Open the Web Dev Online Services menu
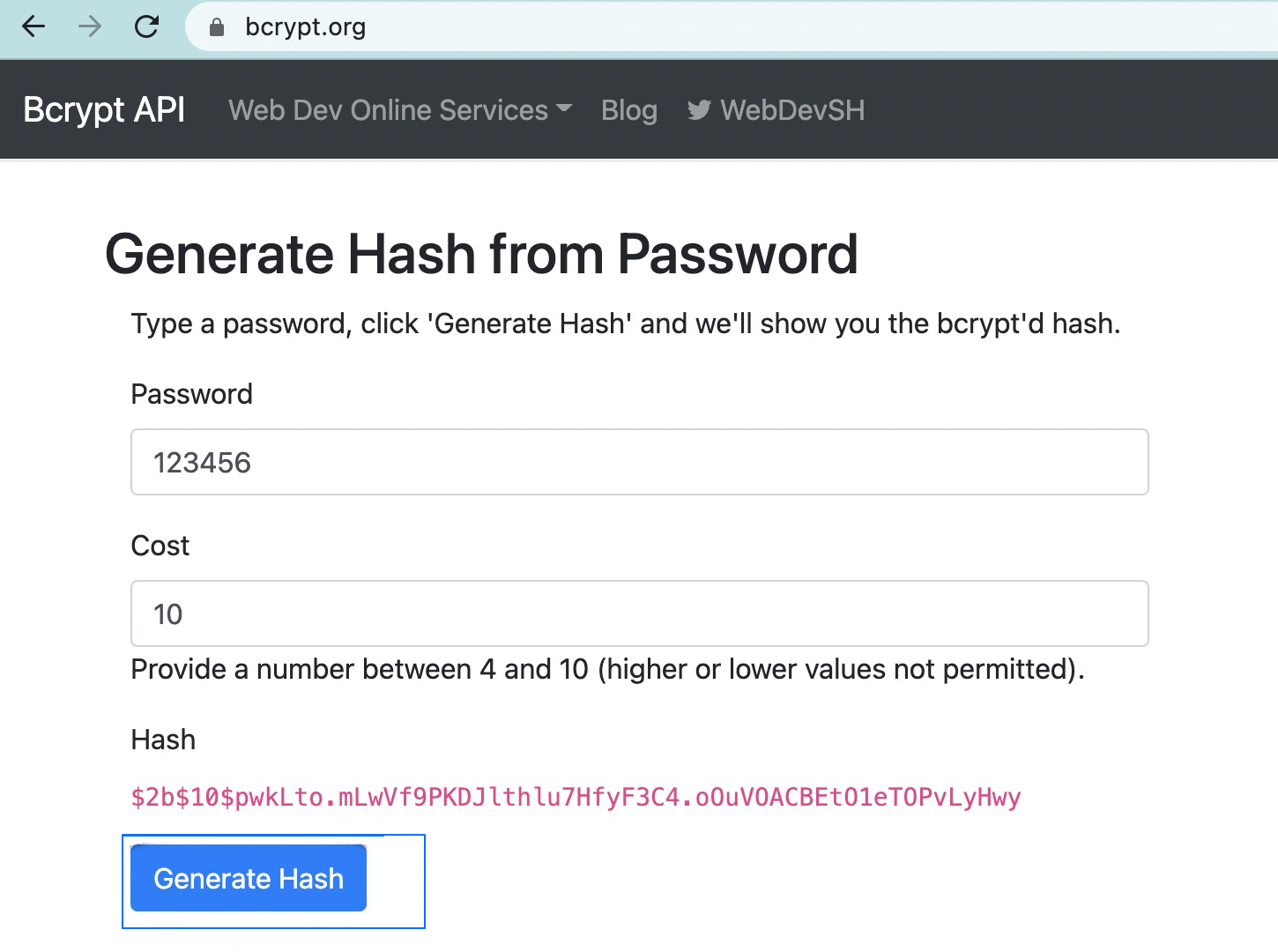 coord(389,110)
